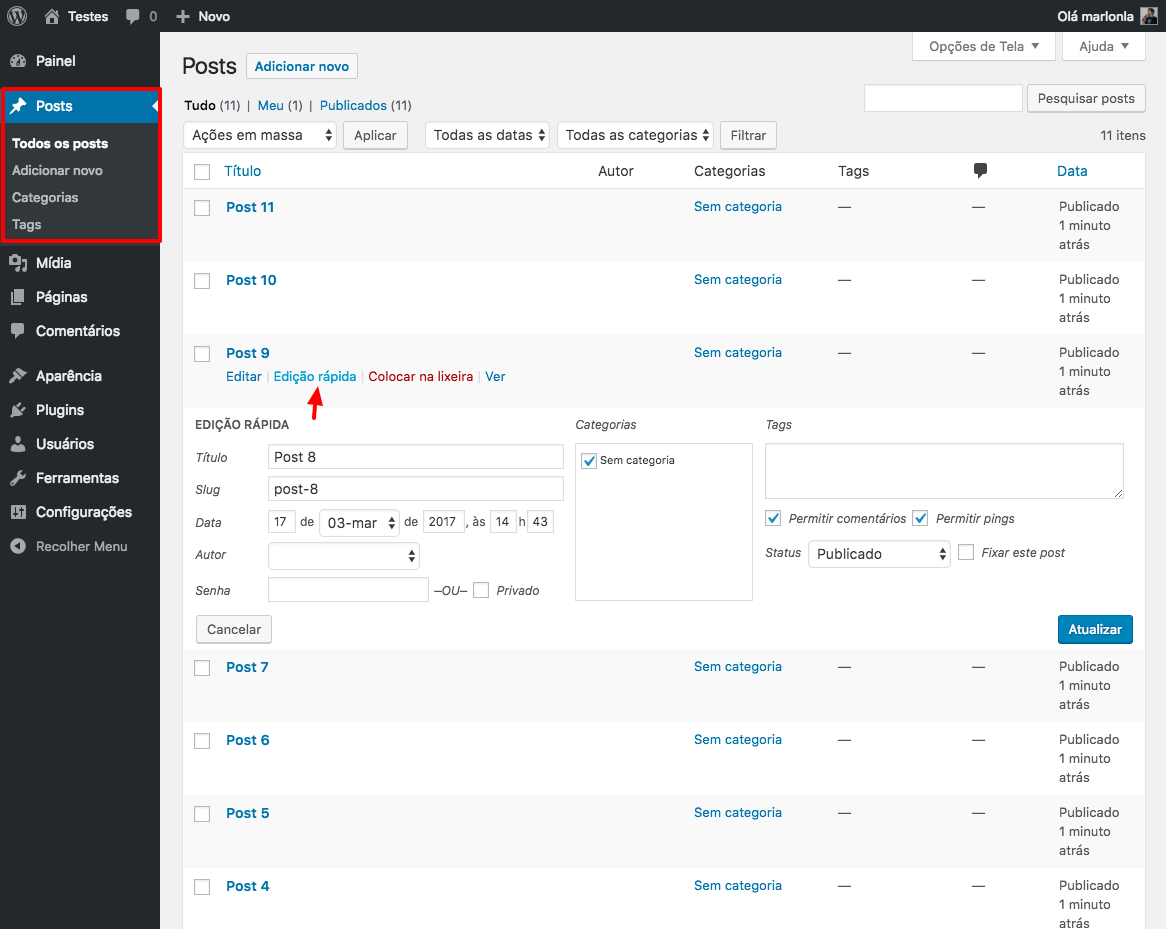Click the Recolher Menu collapse arrow icon

(19, 546)
